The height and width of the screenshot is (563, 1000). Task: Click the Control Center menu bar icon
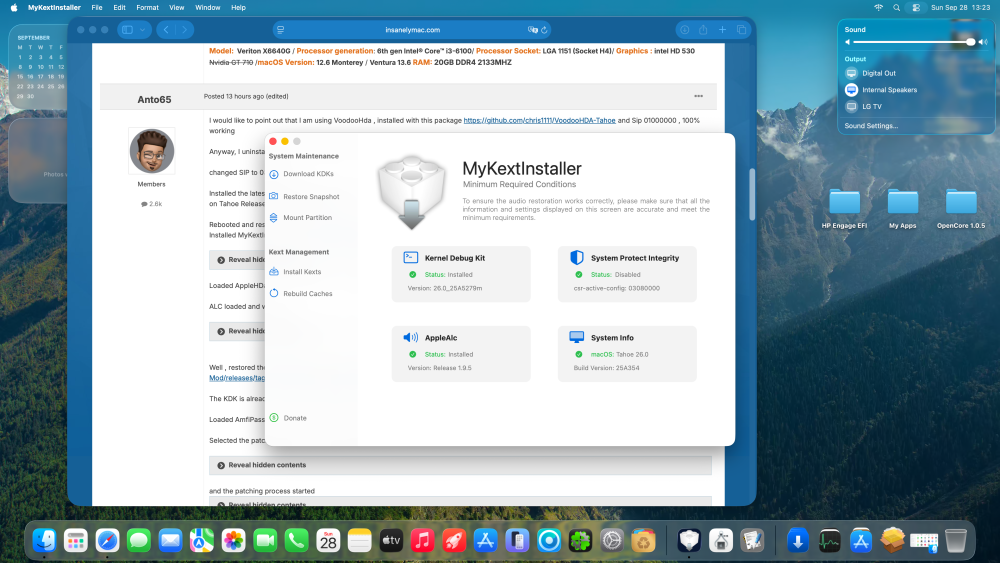click(x=916, y=8)
